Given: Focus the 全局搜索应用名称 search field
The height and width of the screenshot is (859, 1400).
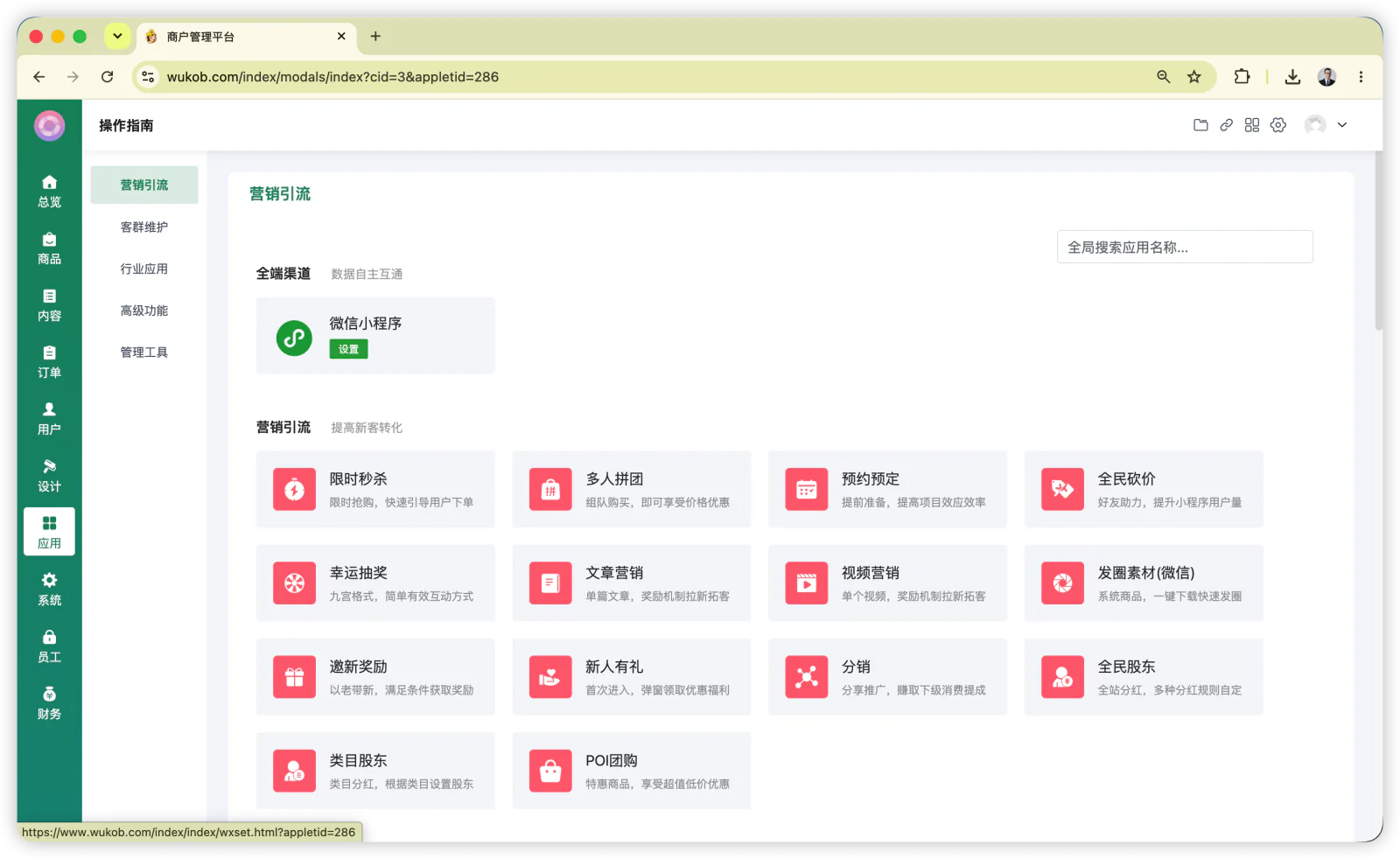Looking at the screenshot, I should 1185,247.
